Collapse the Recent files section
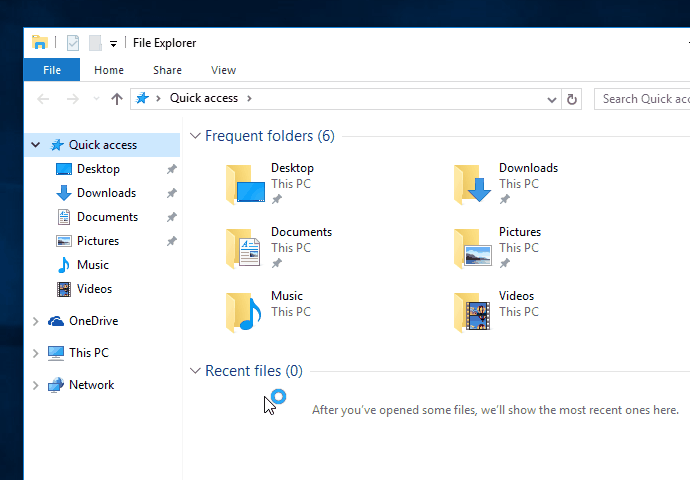Image resolution: width=690 pixels, height=480 pixels. pyautogui.click(x=195, y=371)
